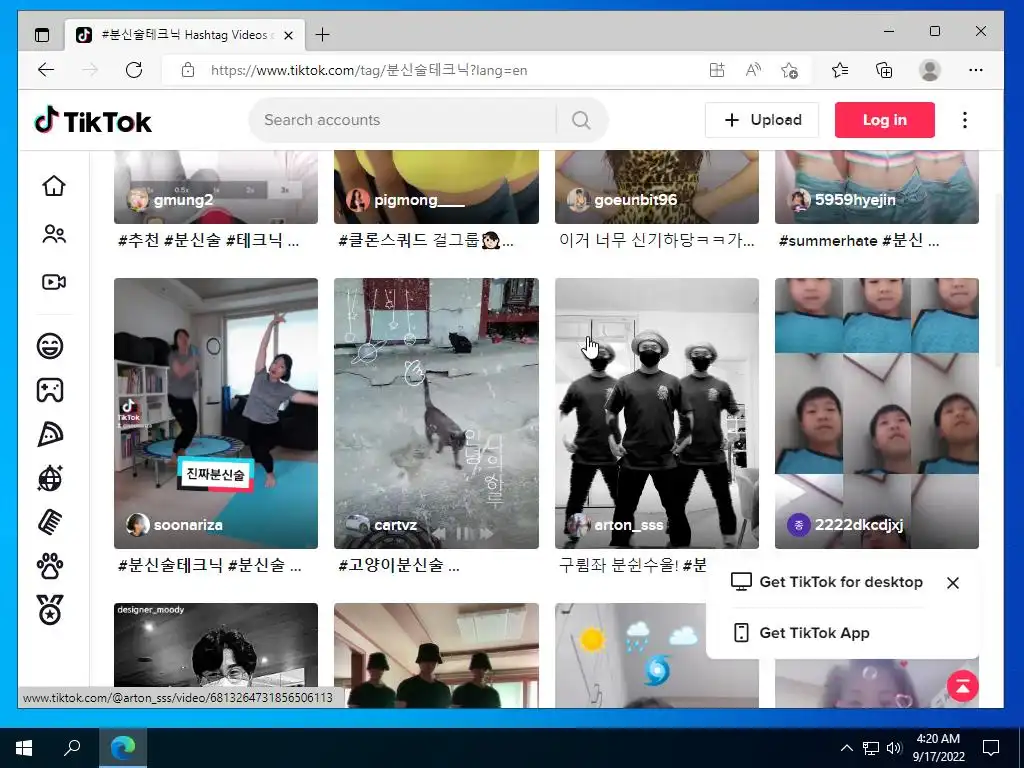Open the For You home sidebar icon
The height and width of the screenshot is (768, 1024).
click(54, 185)
